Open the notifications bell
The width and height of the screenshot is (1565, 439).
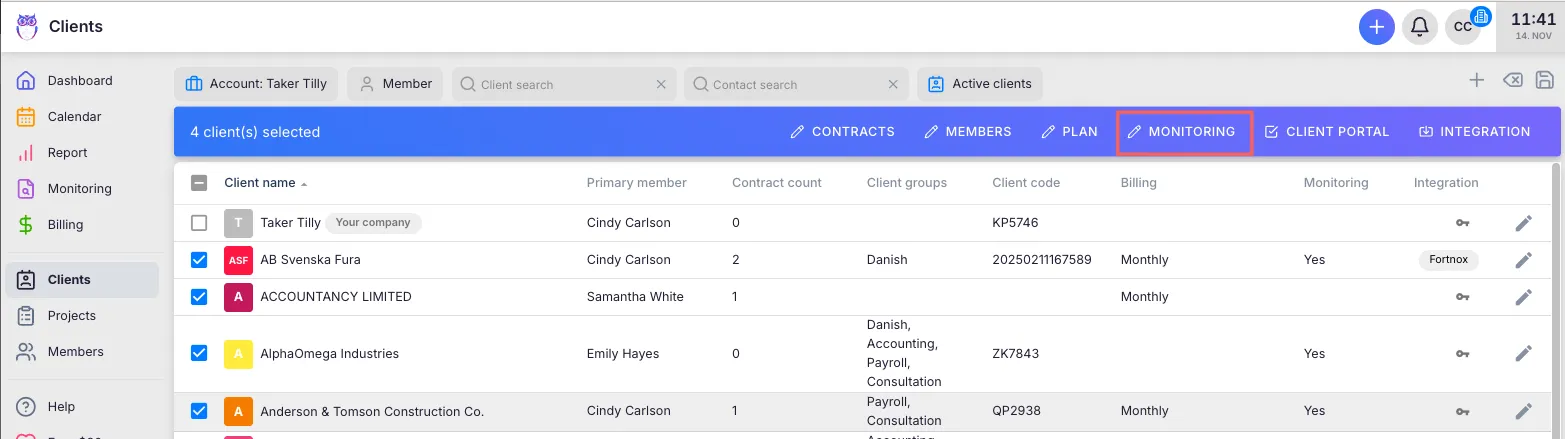tap(1419, 27)
